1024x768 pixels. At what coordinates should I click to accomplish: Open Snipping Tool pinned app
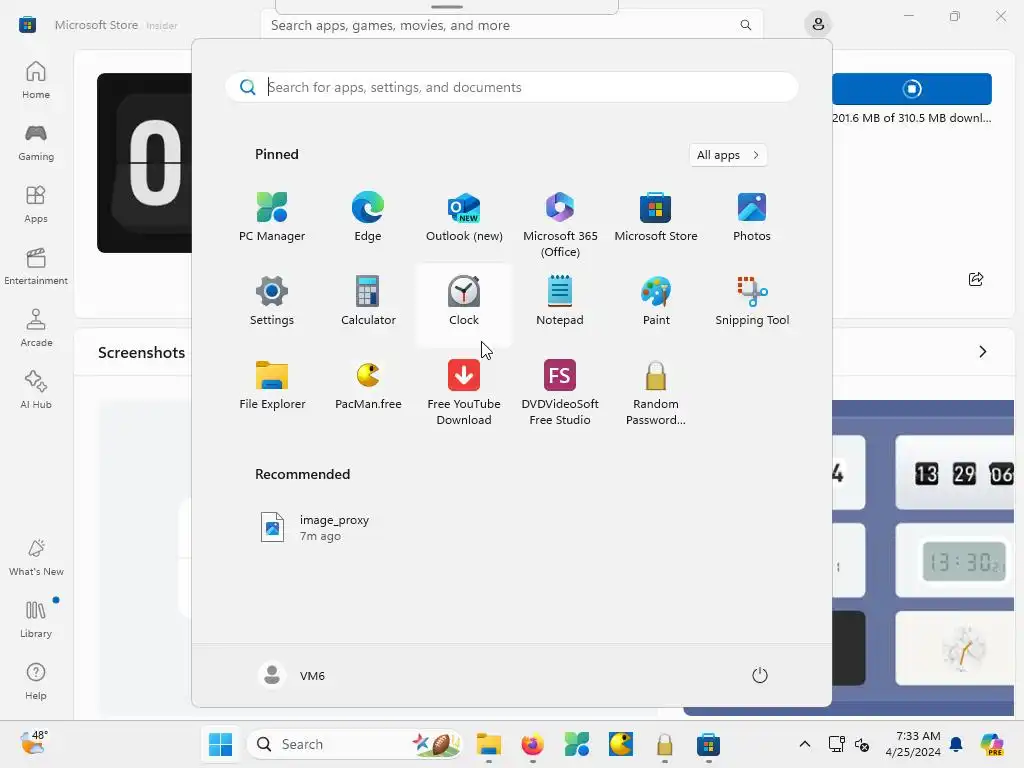[x=752, y=301]
